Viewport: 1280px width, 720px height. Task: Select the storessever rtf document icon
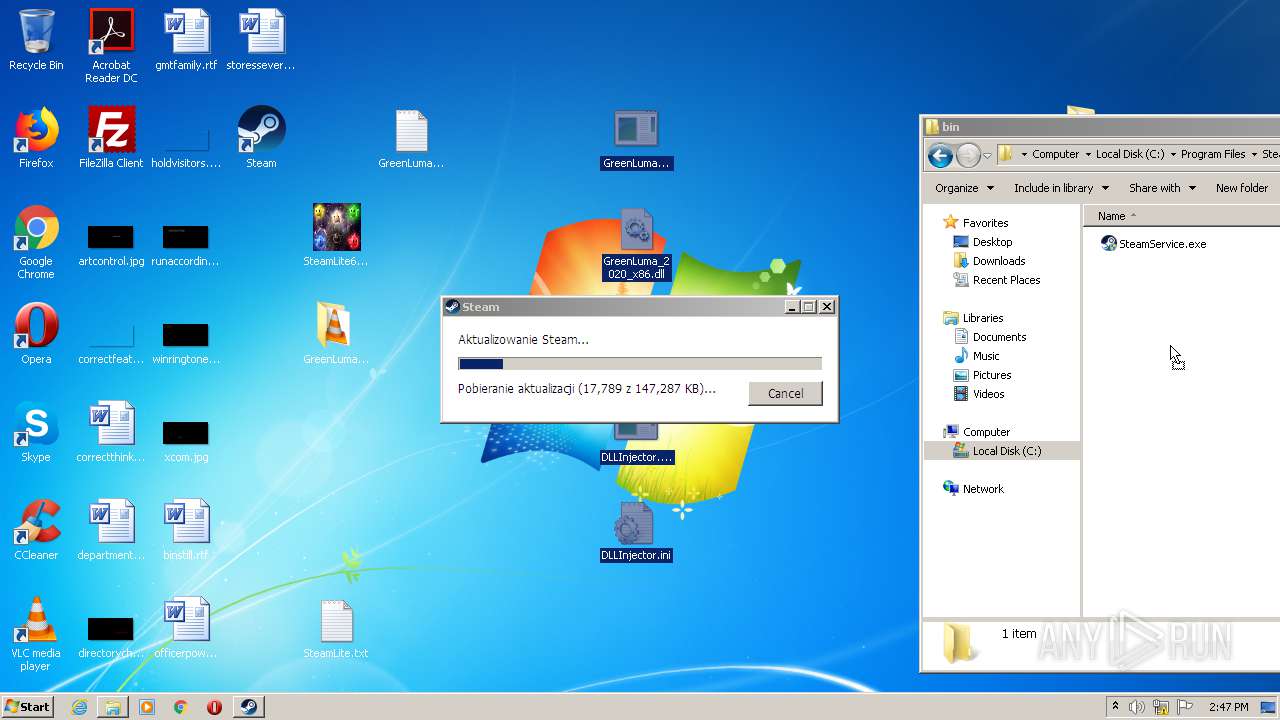261,40
